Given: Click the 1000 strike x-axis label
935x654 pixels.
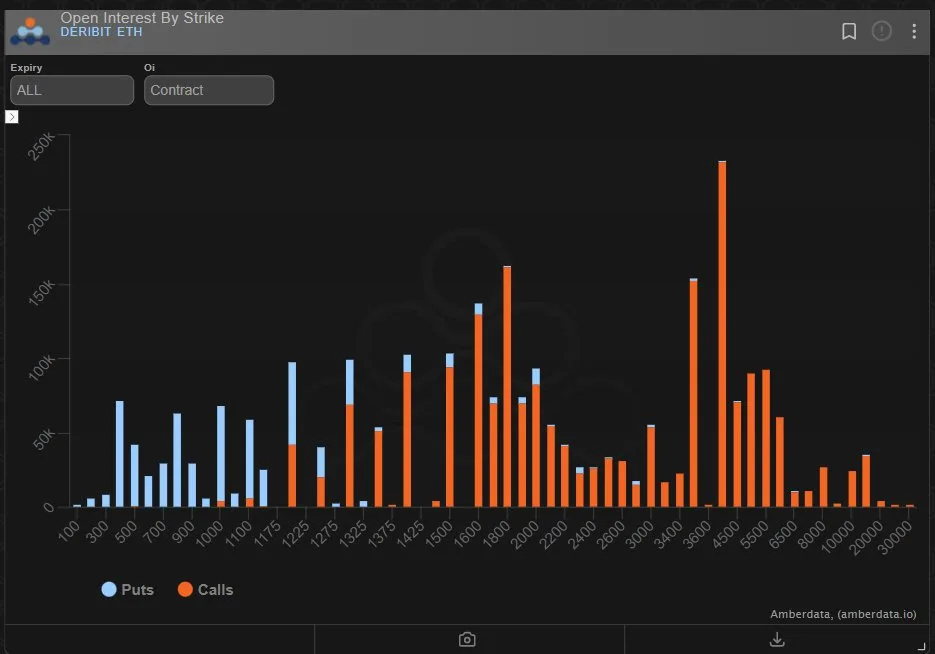Looking at the screenshot, I should point(209,533).
